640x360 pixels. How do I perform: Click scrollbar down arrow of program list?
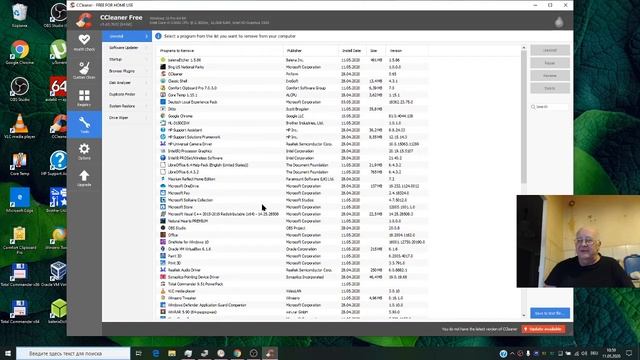[x=524, y=315]
